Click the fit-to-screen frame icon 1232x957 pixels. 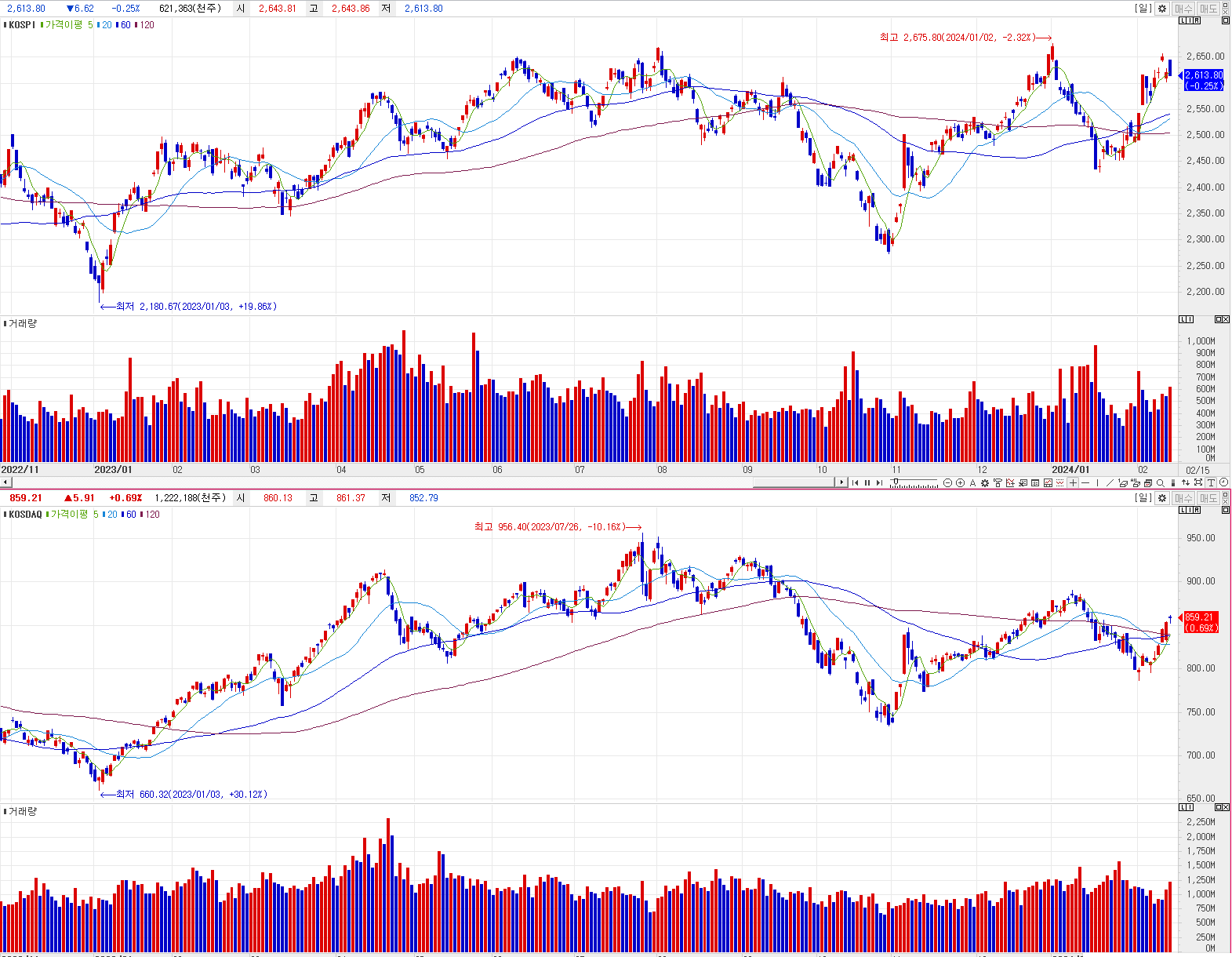[x=1198, y=482]
